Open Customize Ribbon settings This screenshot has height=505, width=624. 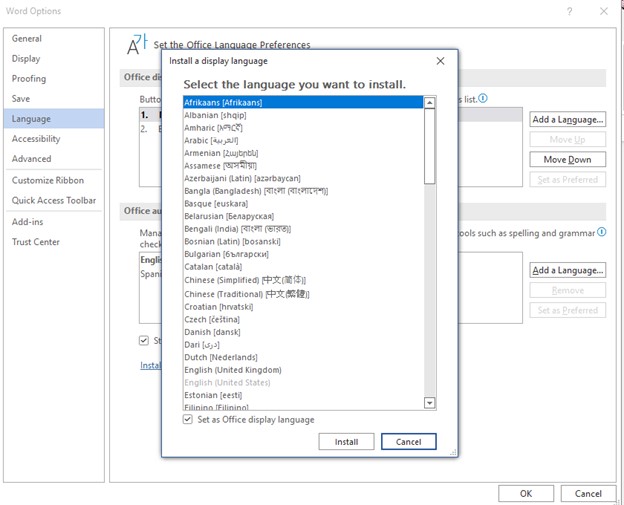pos(48,180)
